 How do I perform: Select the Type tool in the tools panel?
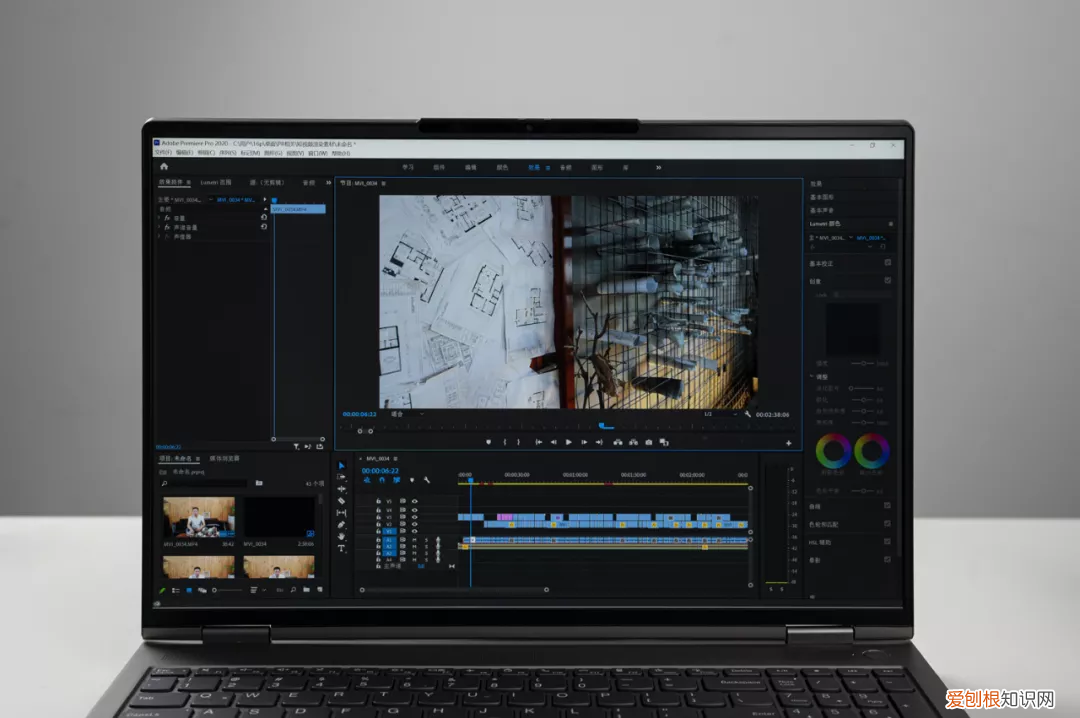click(342, 548)
